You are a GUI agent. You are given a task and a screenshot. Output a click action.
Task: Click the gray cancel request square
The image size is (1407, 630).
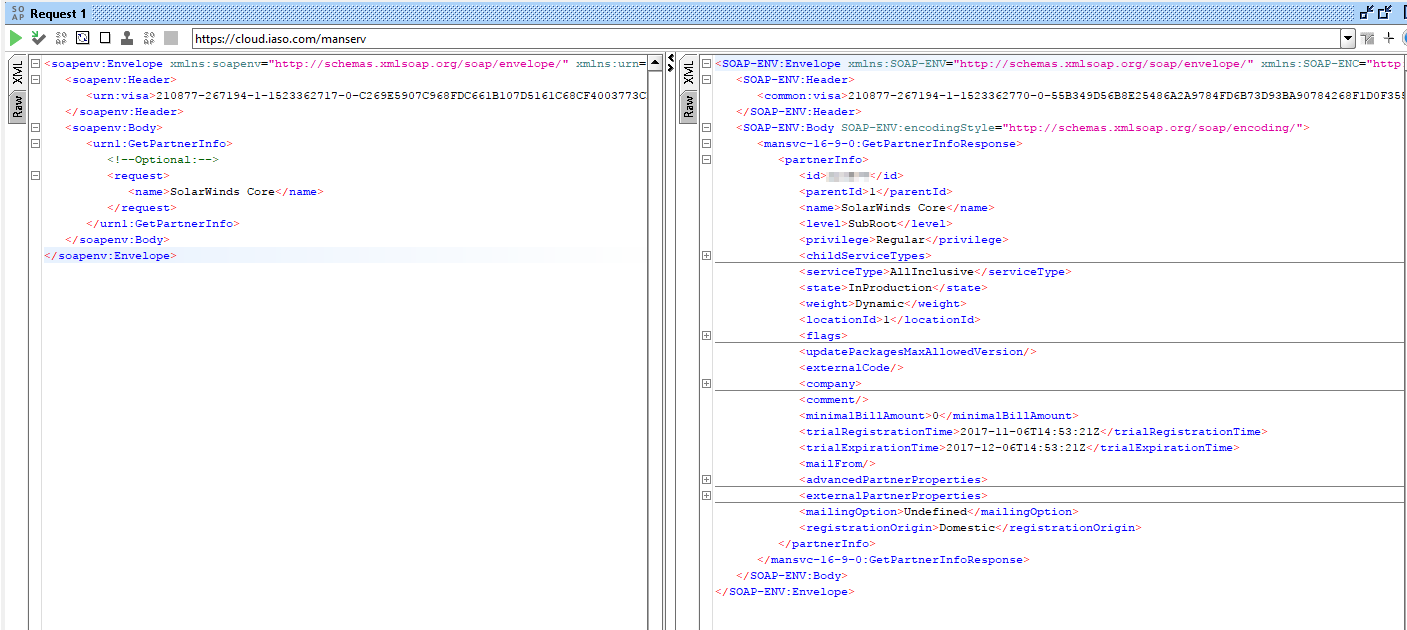tap(171, 38)
